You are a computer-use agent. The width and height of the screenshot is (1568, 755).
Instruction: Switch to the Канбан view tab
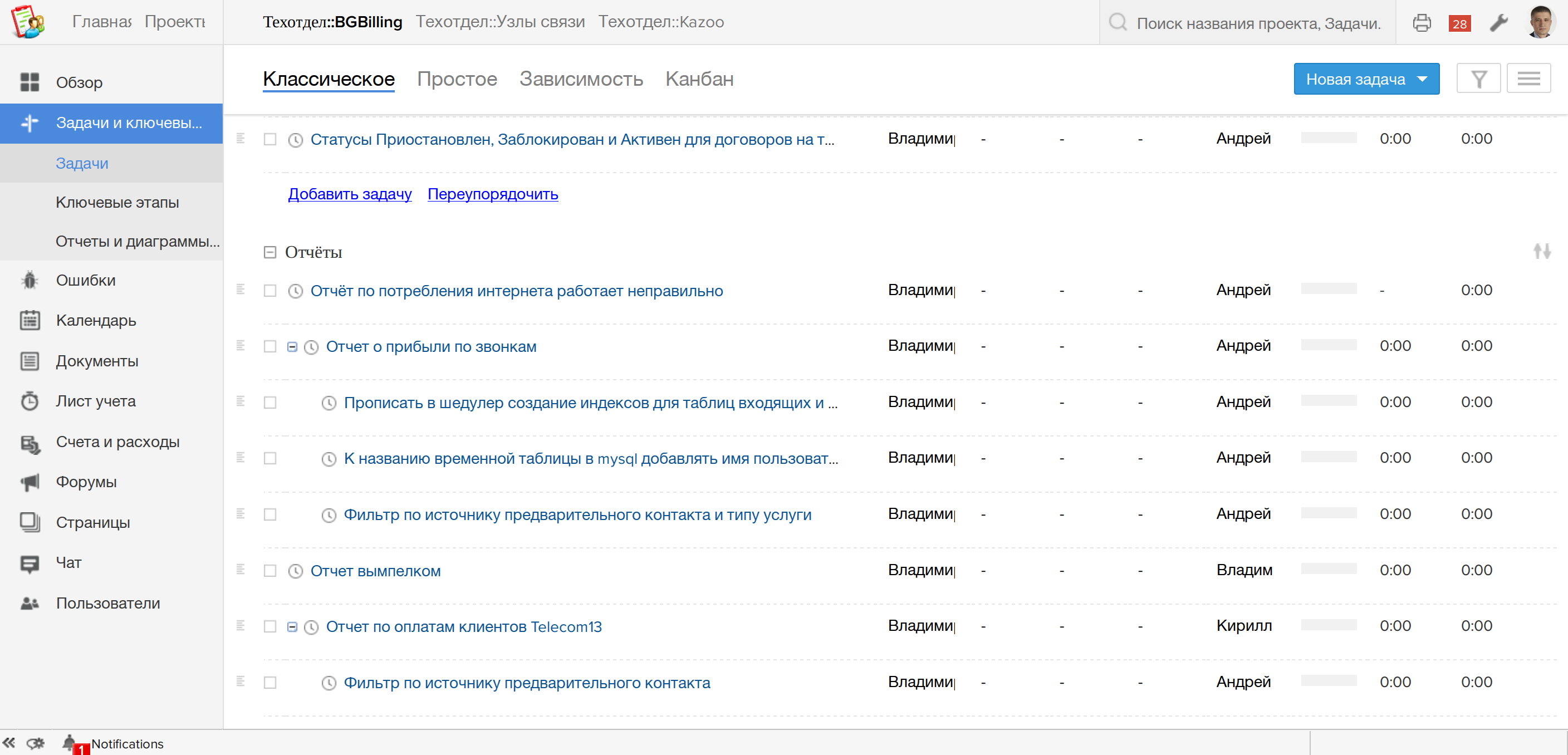[x=699, y=79]
